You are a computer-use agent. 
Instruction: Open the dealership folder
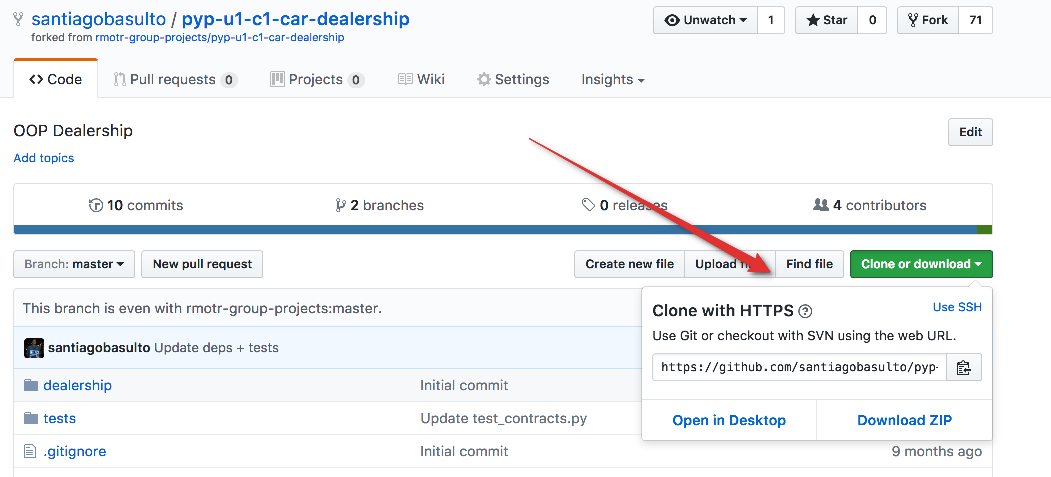tap(77, 385)
